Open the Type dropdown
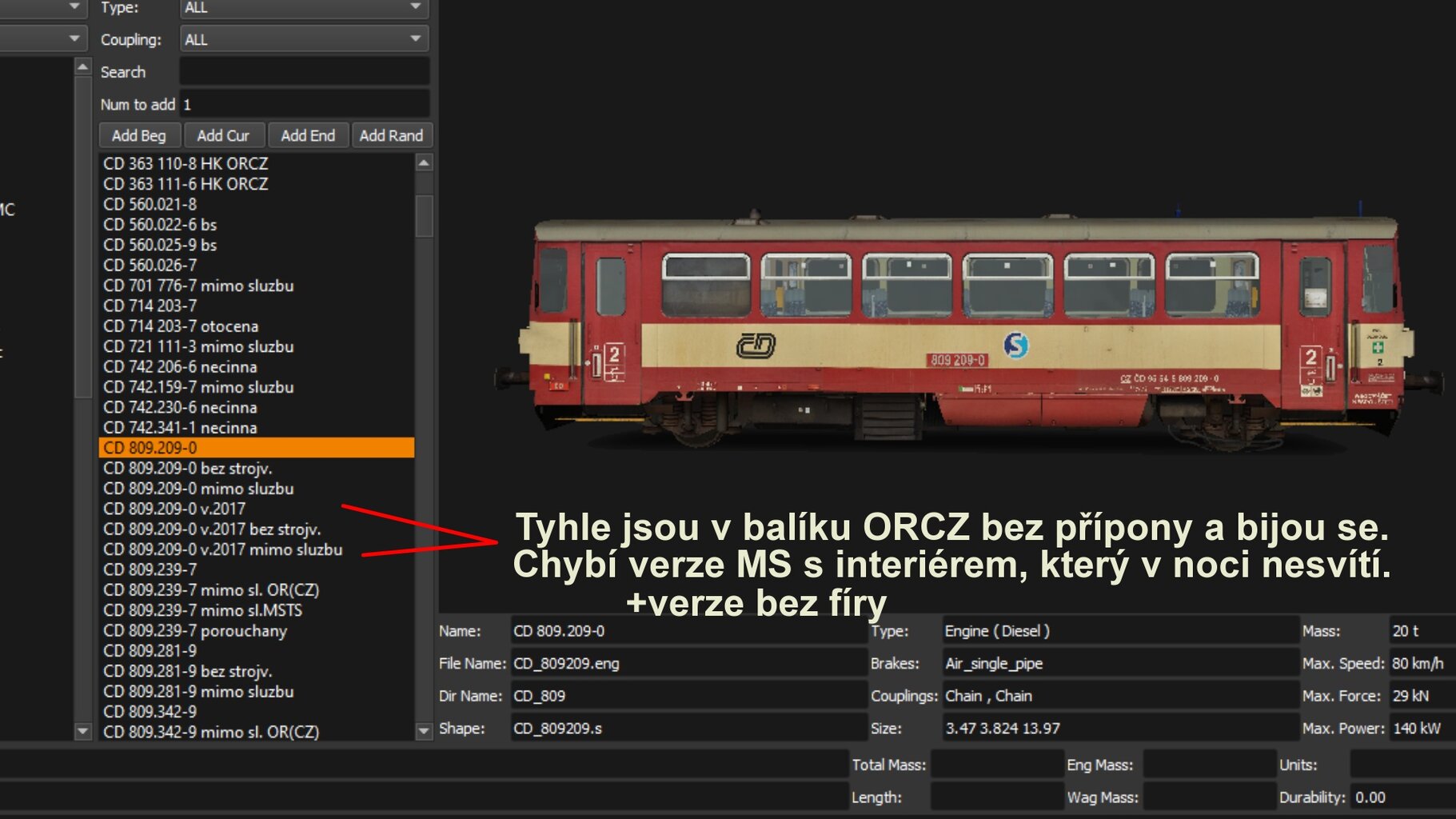The width and height of the screenshot is (1456, 819). tap(304, 8)
